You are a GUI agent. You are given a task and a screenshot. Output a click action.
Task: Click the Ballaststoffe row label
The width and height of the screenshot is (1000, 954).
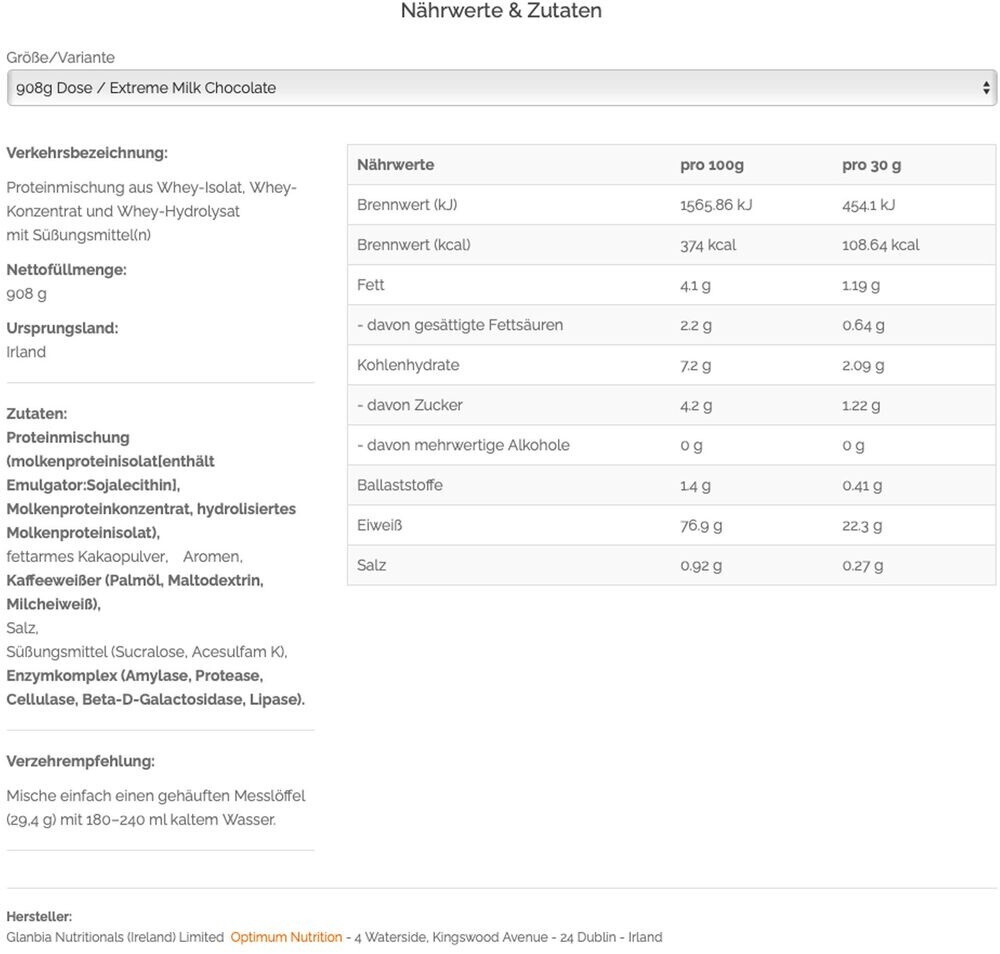399,485
